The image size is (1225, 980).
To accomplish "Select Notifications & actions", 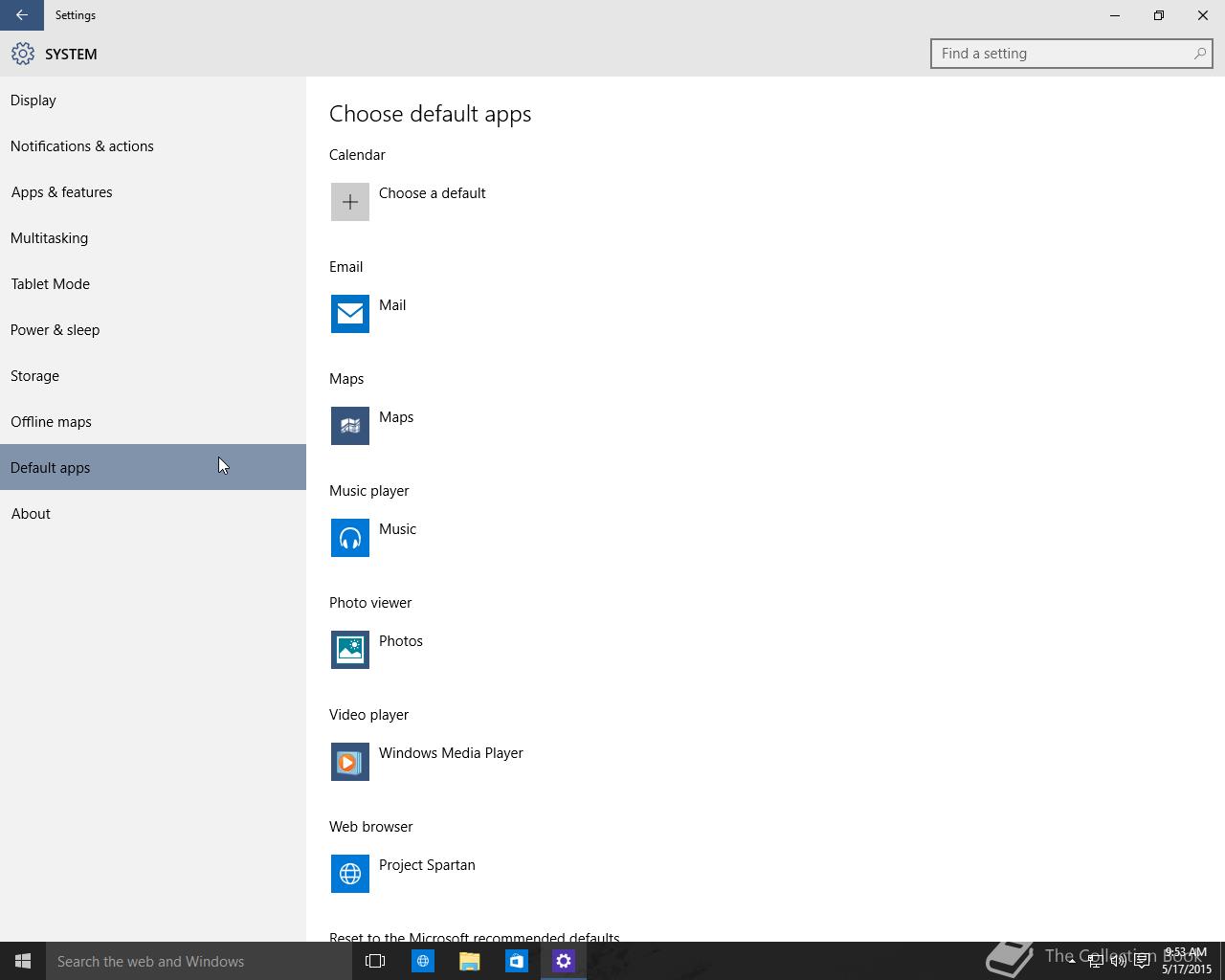I will 153,145.
